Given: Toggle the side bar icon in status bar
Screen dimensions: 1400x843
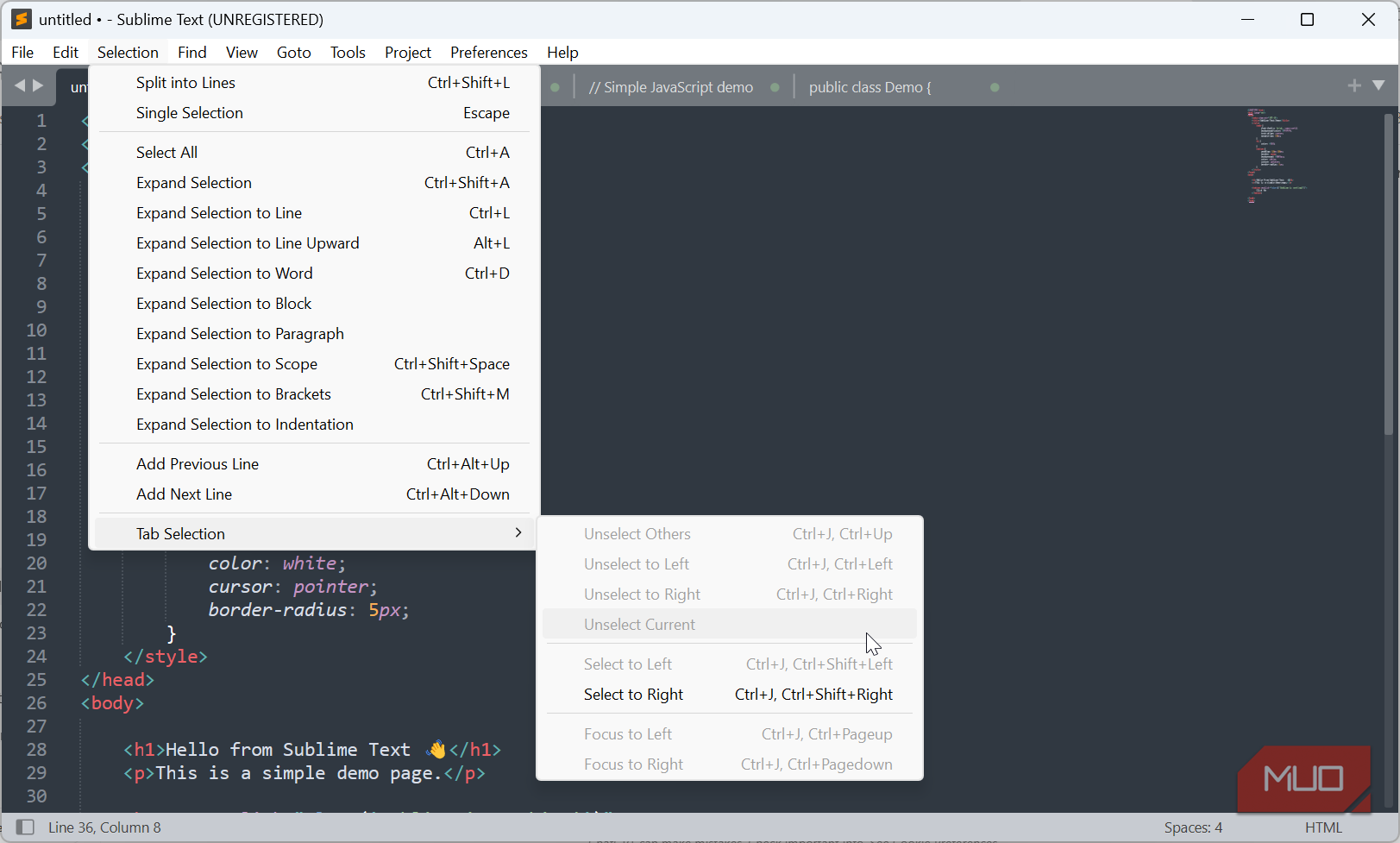Looking at the screenshot, I should pyautogui.click(x=25, y=827).
